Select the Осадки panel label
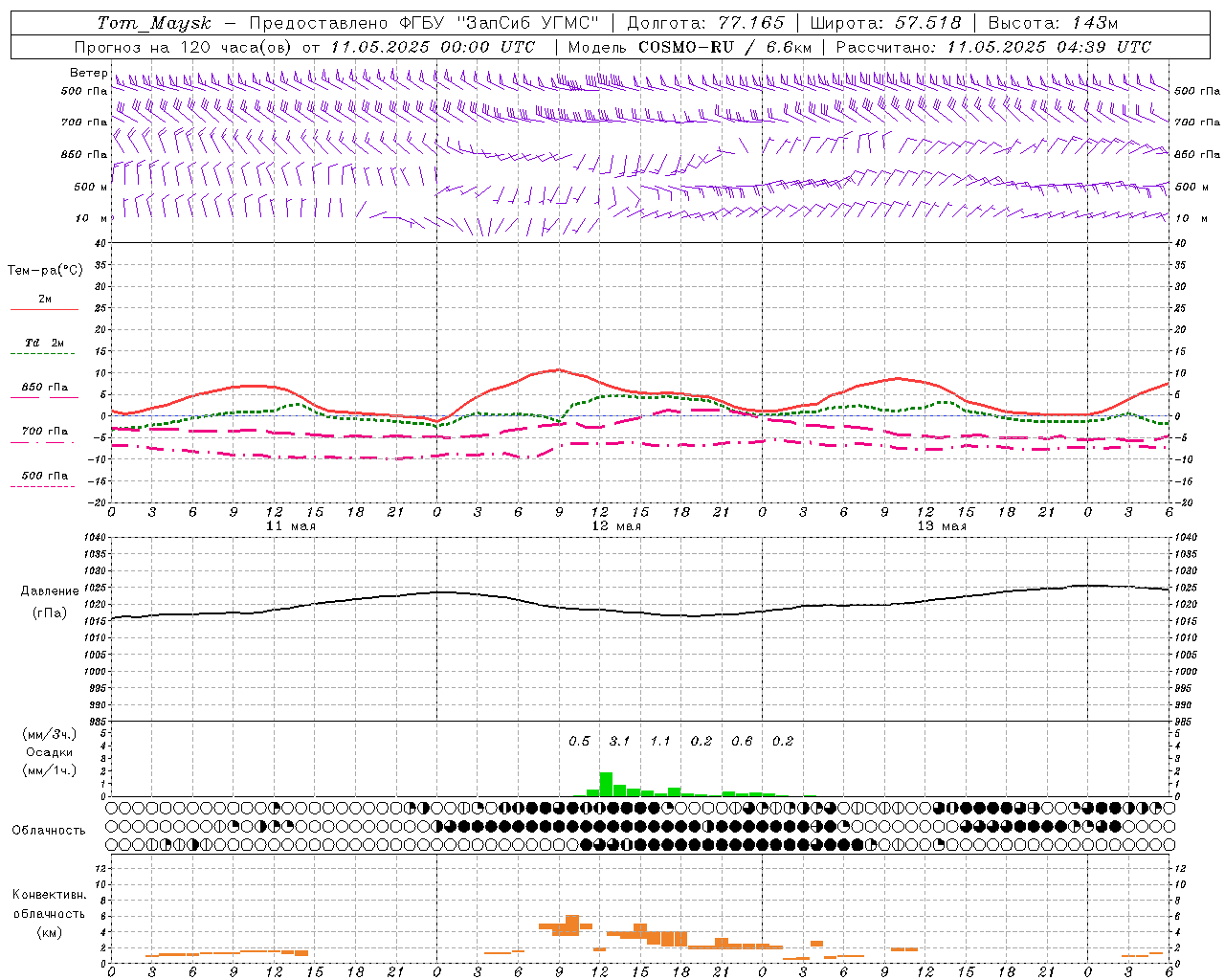The height and width of the screenshot is (980, 1225). click(50, 752)
